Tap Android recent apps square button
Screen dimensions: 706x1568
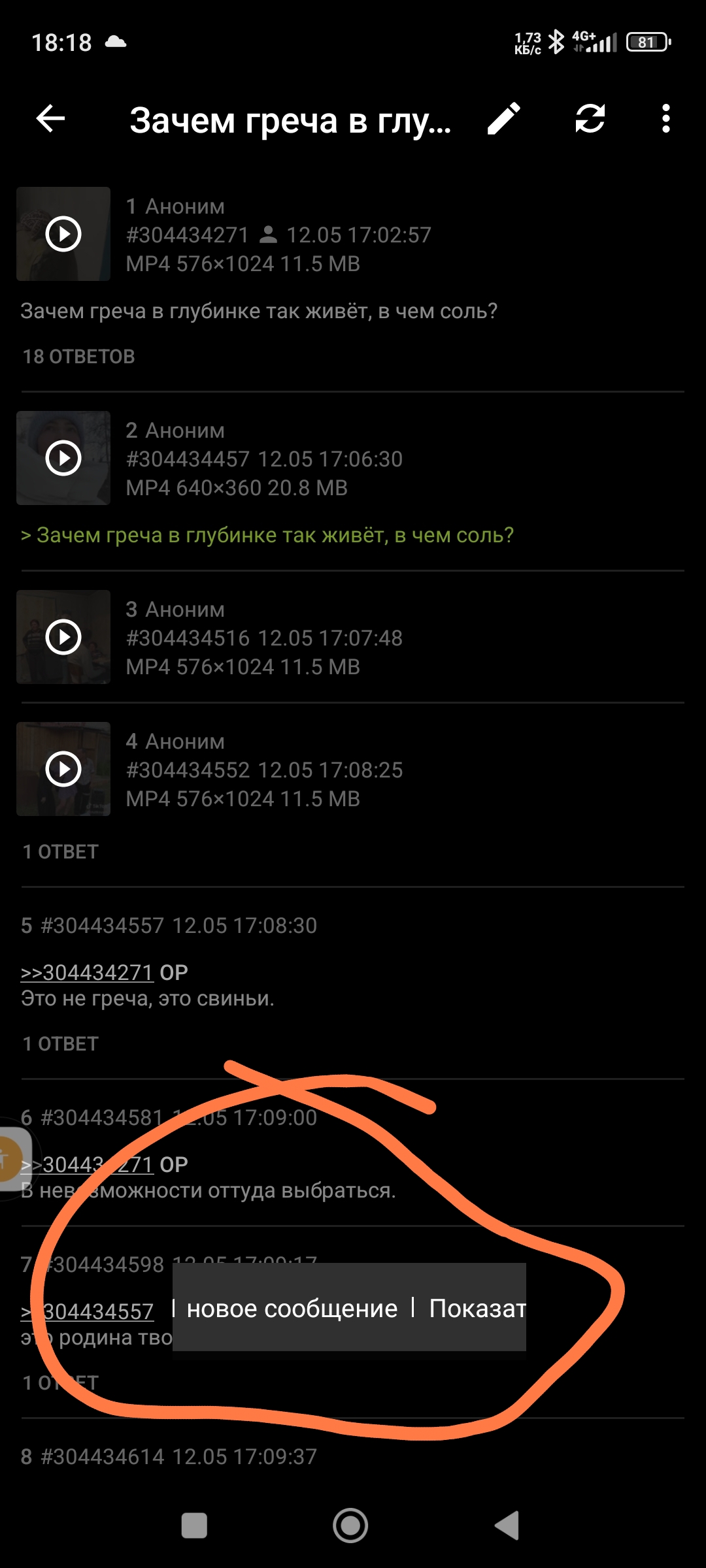194,1526
